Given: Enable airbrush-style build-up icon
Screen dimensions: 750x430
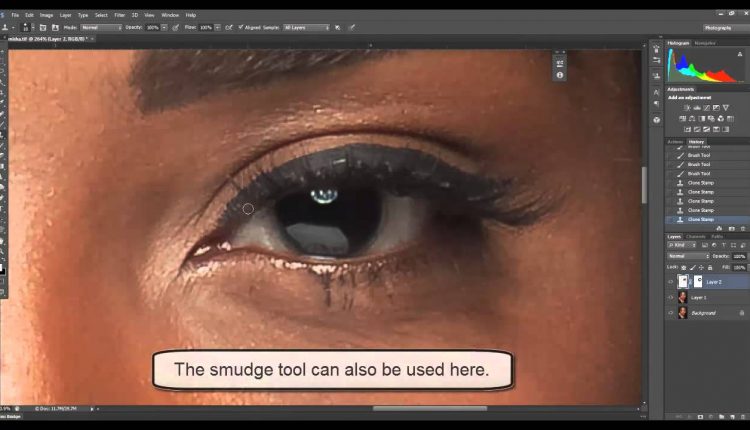Looking at the screenshot, I should pos(229,28).
